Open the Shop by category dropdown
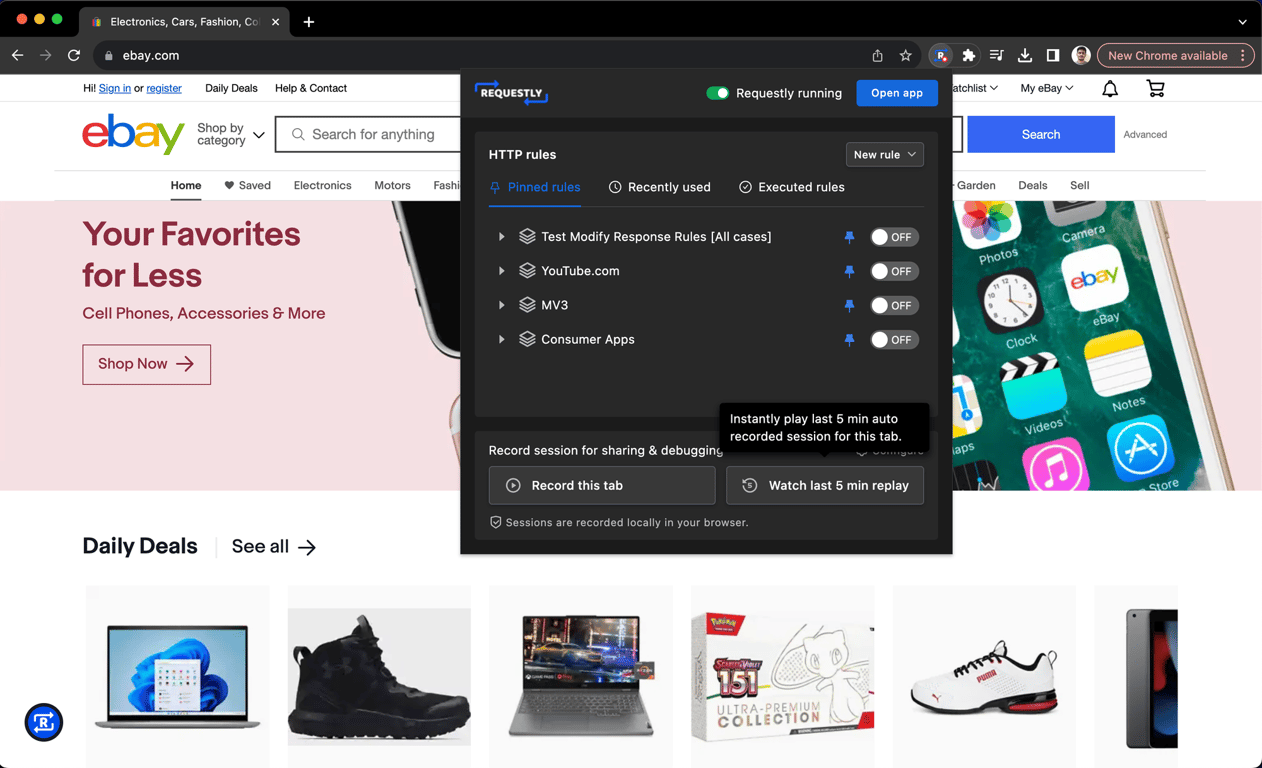 (228, 133)
